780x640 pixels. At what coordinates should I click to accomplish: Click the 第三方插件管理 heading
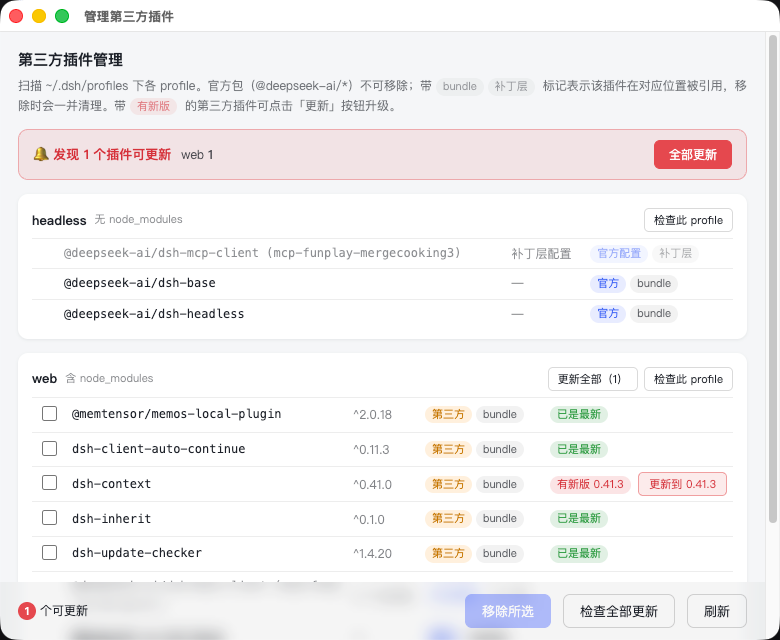click(71, 60)
